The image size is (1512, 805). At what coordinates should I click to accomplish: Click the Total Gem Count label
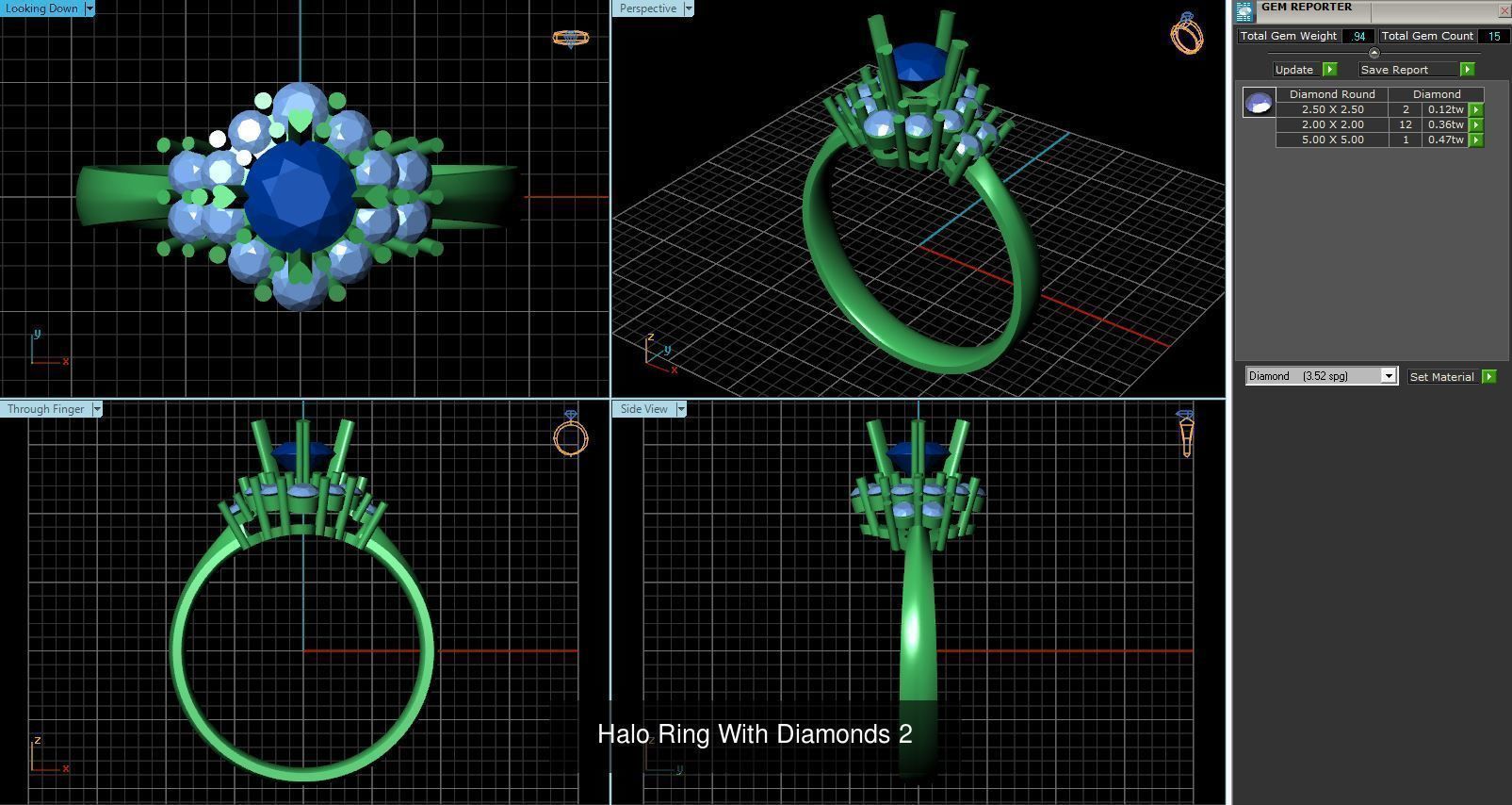(x=1427, y=36)
